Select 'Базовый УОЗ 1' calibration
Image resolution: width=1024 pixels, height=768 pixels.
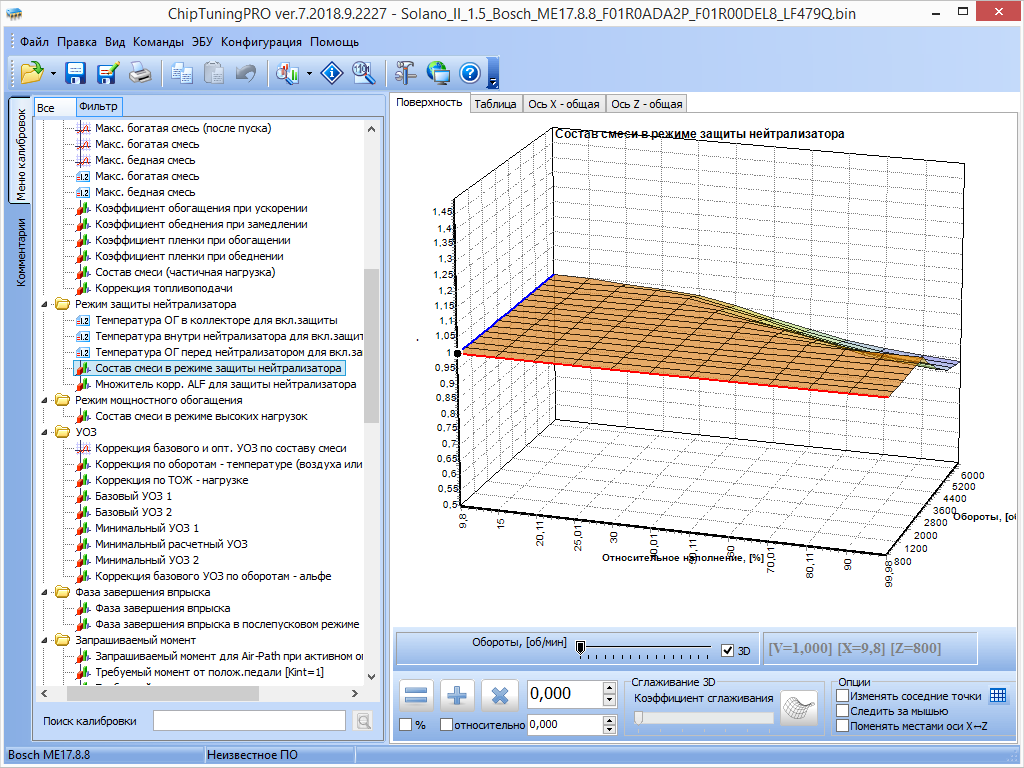[133, 496]
